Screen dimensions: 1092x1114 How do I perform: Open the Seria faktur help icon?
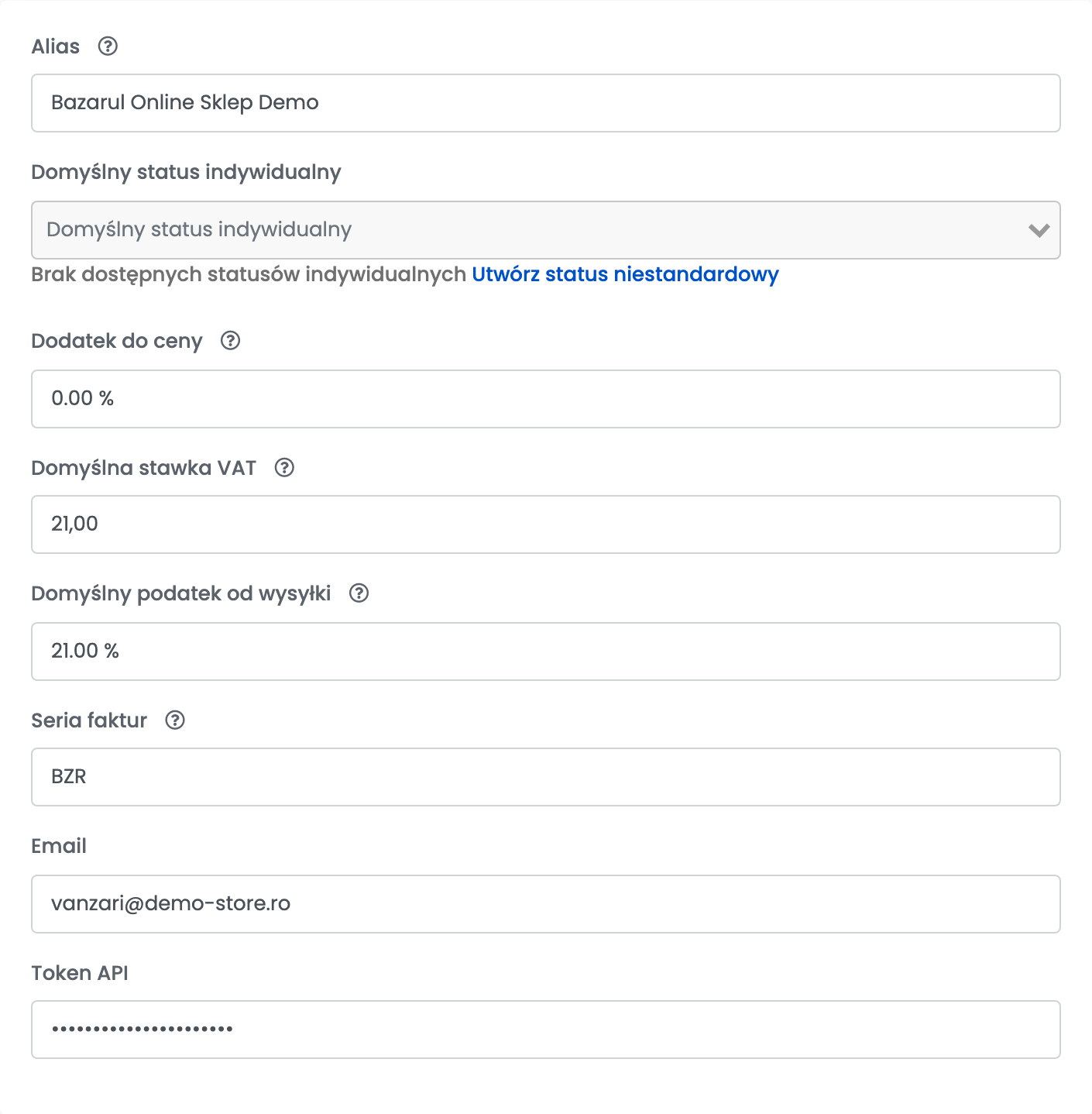click(175, 720)
